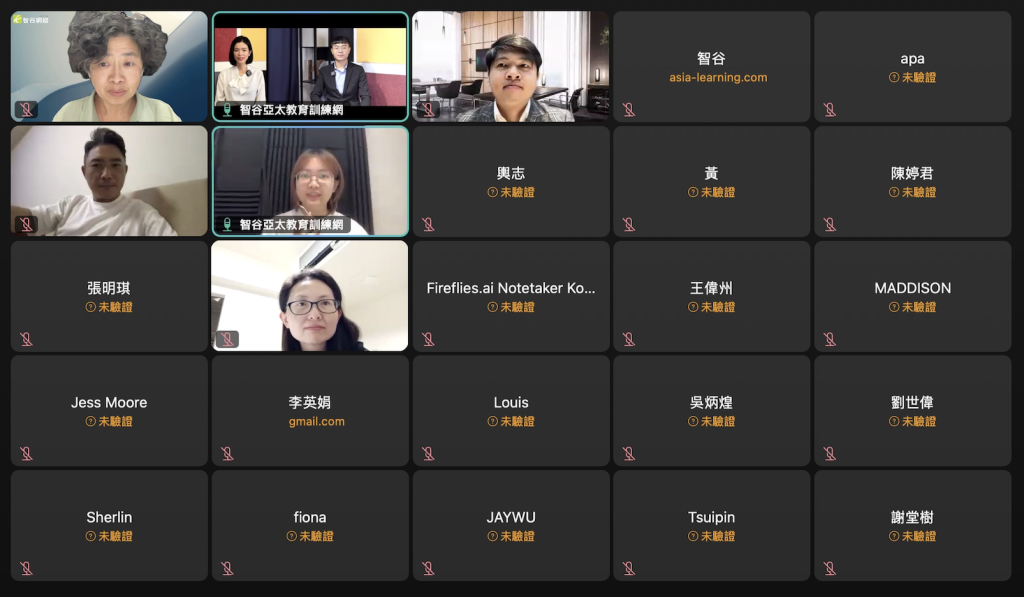The height and width of the screenshot is (597, 1024).
Task: Click muted mic icon on Jess Moore tile
Action: point(26,453)
